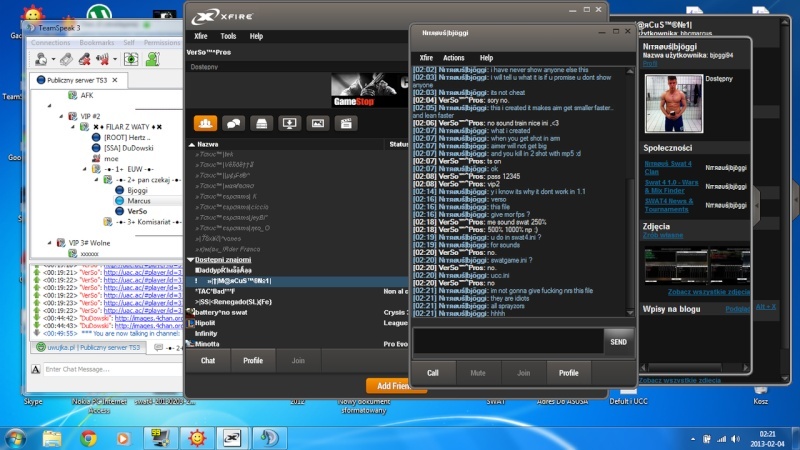Select the Publiczny serwer TS3 tab

(77, 80)
